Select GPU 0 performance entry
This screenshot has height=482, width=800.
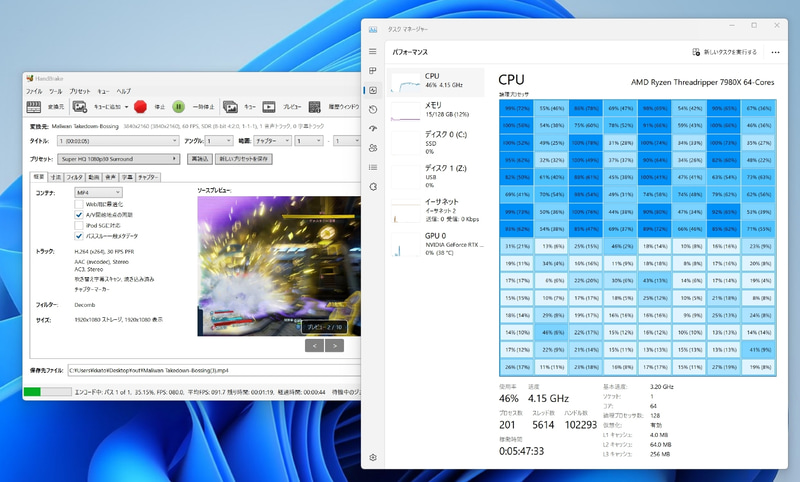[x=435, y=244]
